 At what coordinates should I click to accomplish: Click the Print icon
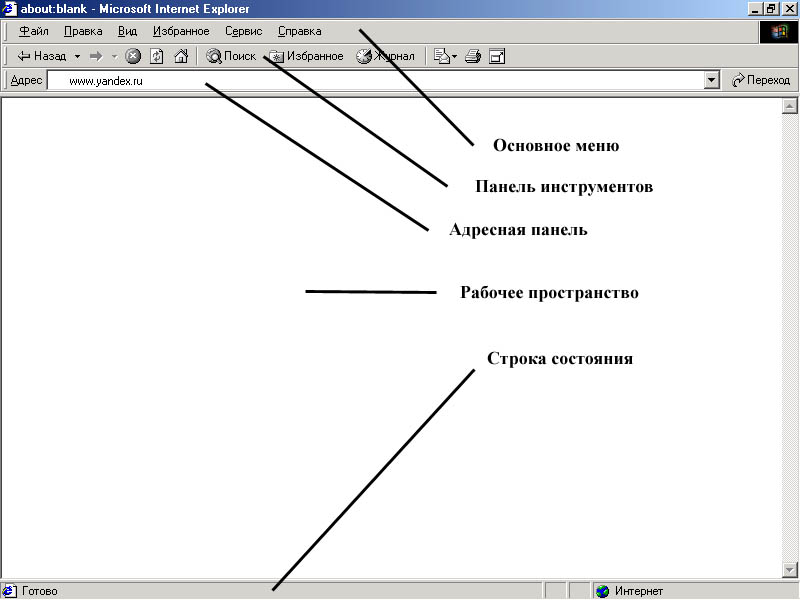click(x=473, y=56)
